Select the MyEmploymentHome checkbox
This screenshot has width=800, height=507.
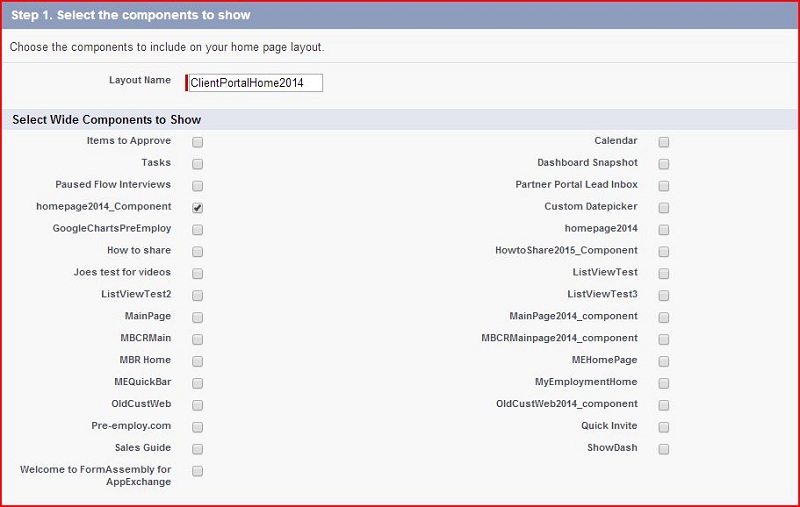tap(664, 383)
